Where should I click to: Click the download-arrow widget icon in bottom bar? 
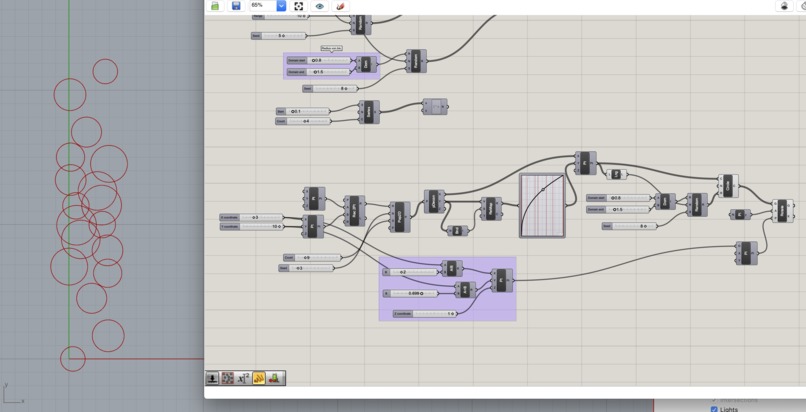coord(212,379)
